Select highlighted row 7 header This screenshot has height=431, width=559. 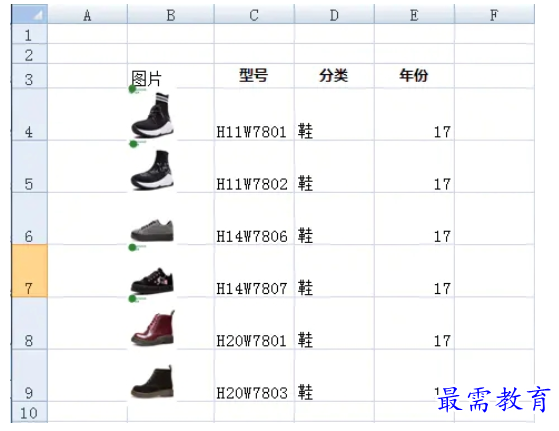click(x=30, y=271)
